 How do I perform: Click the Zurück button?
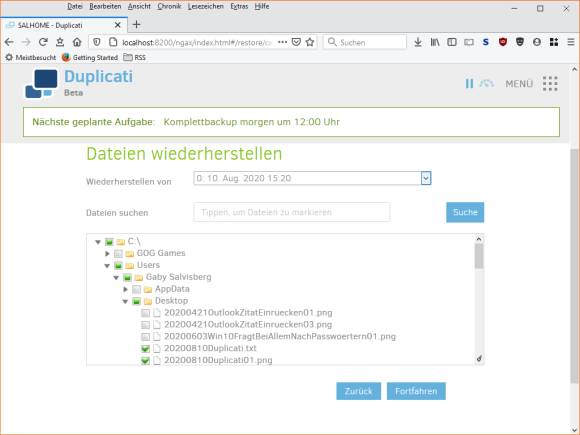pyautogui.click(x=358, y=391)
